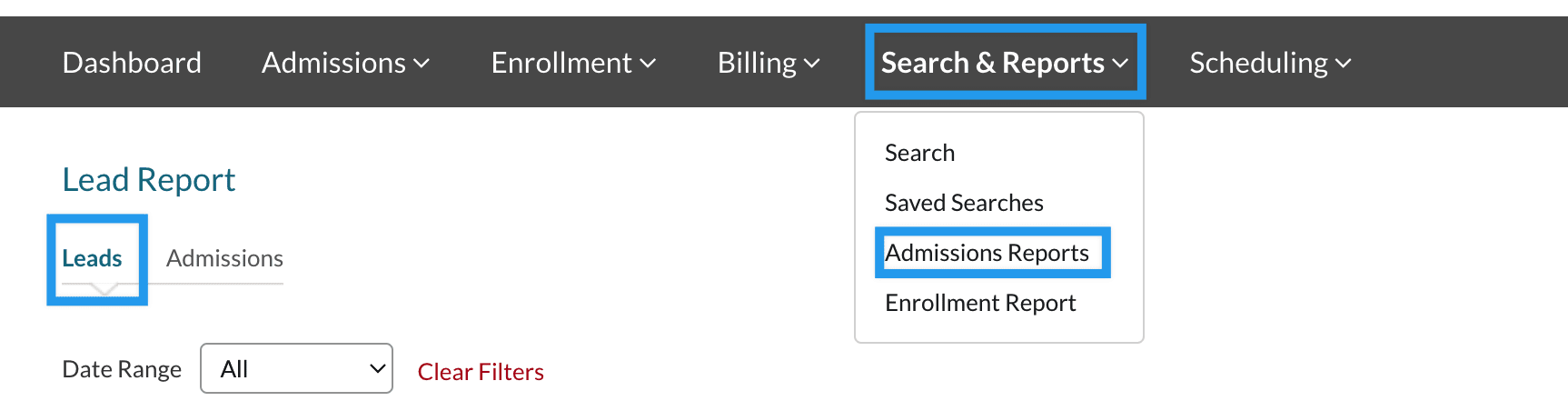
Task: Switch to the Leads tab
Action: (x=92, y=258)
